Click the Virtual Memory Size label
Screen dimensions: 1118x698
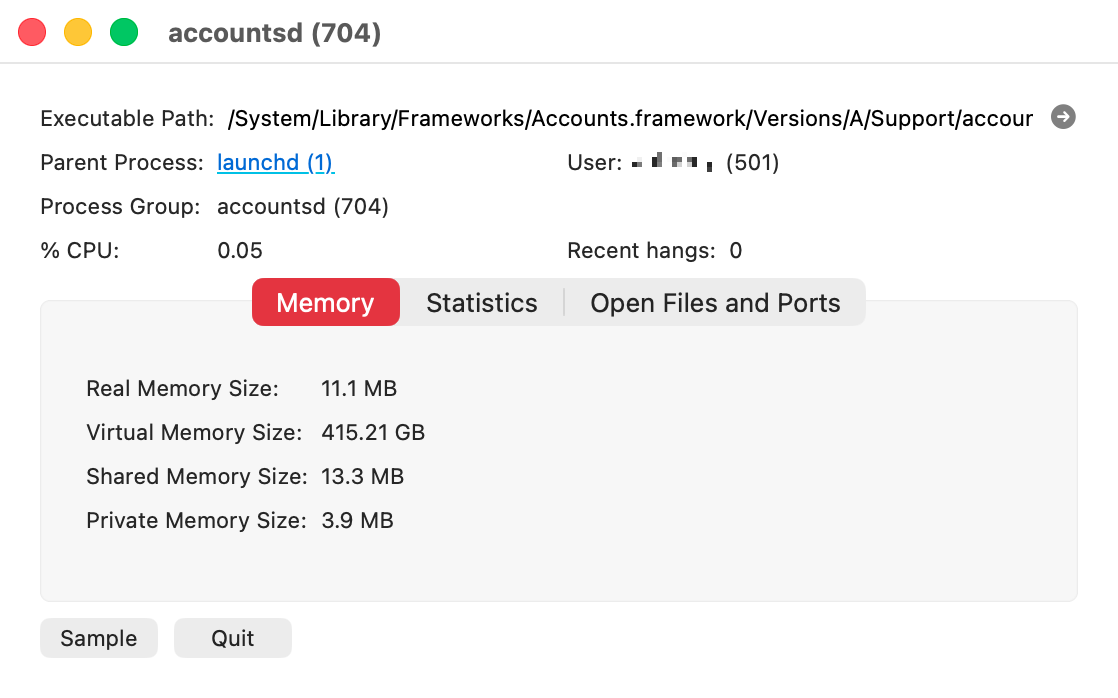point(194,433)
